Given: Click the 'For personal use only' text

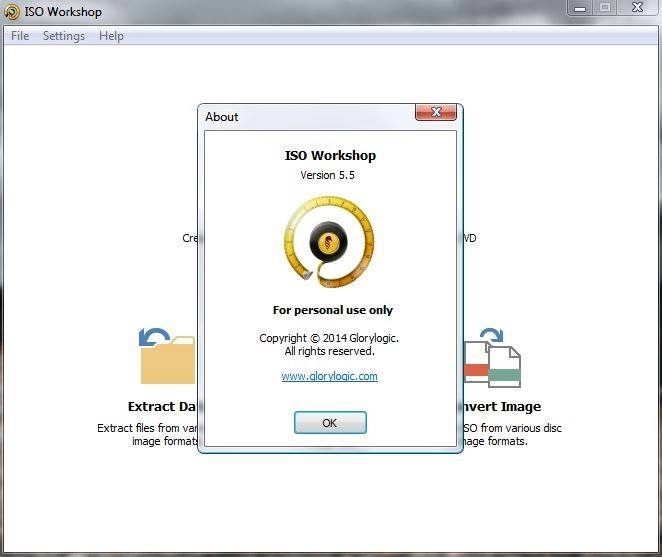Looking at the screenshot, I should click(x=333, y=310).
